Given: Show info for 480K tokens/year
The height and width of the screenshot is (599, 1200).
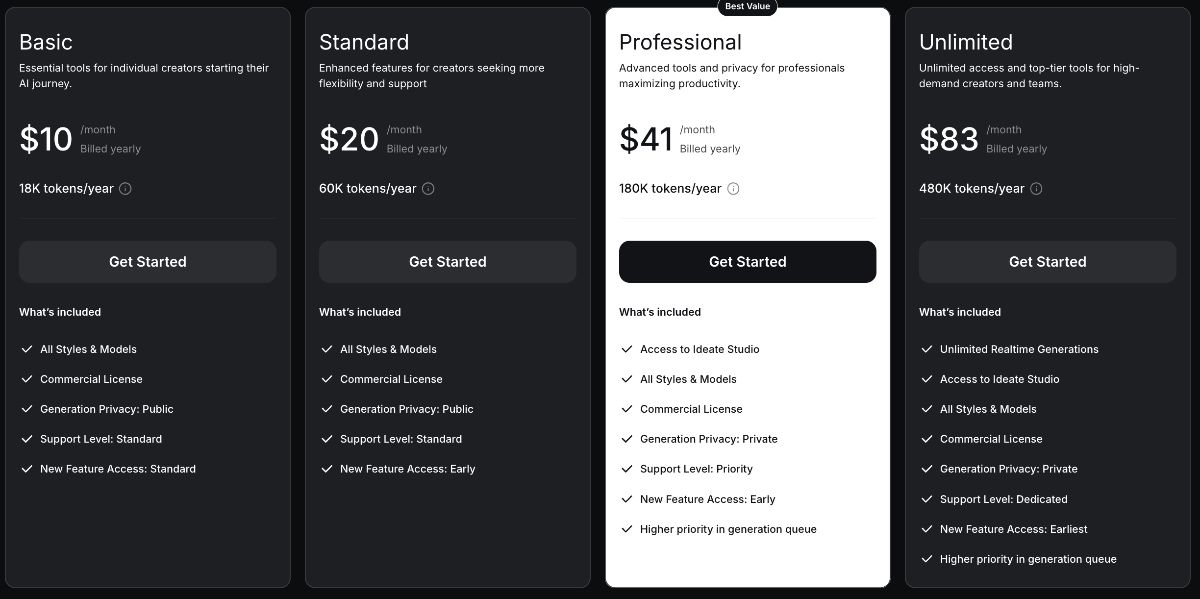Looking at the screenshot, I should pyautogui.click(x=1036, y=189).
